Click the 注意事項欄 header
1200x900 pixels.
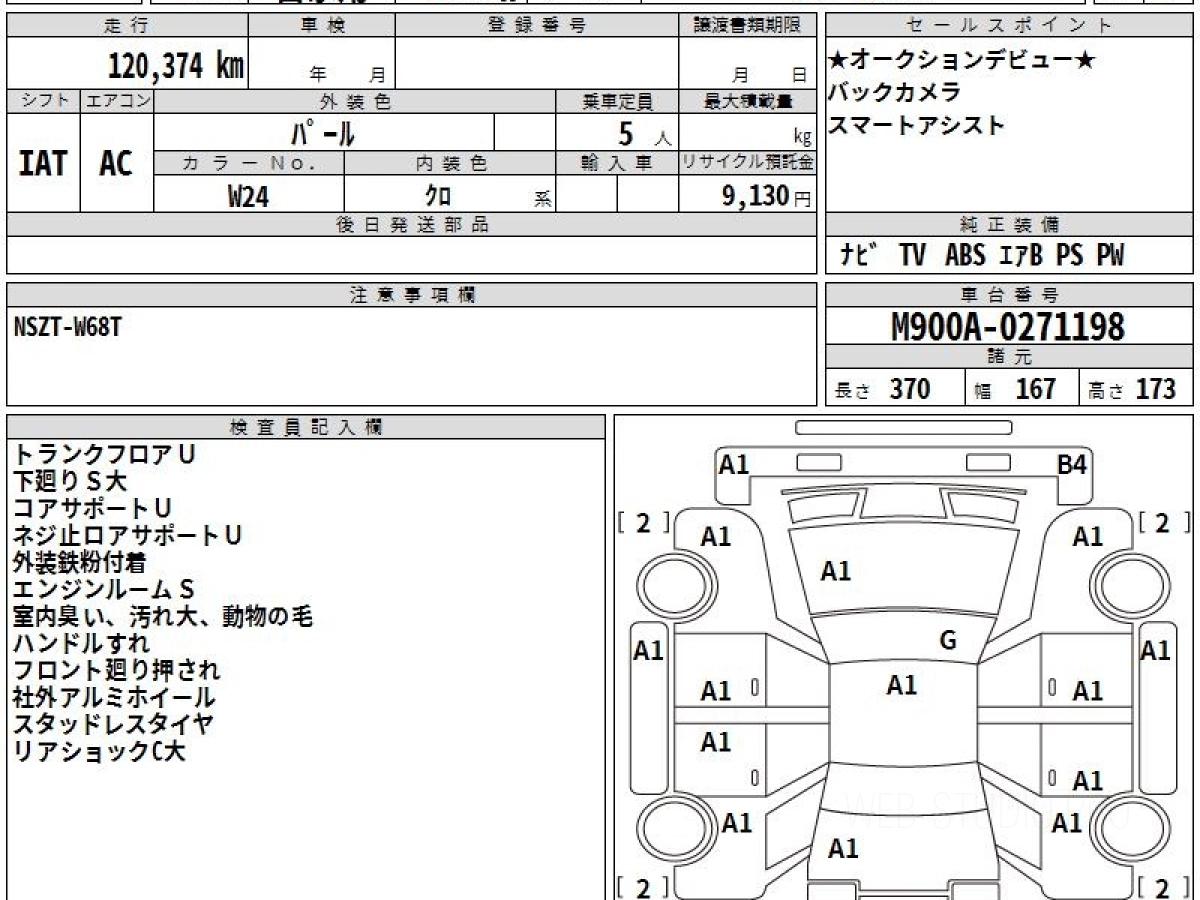click(x=411, y=295)
